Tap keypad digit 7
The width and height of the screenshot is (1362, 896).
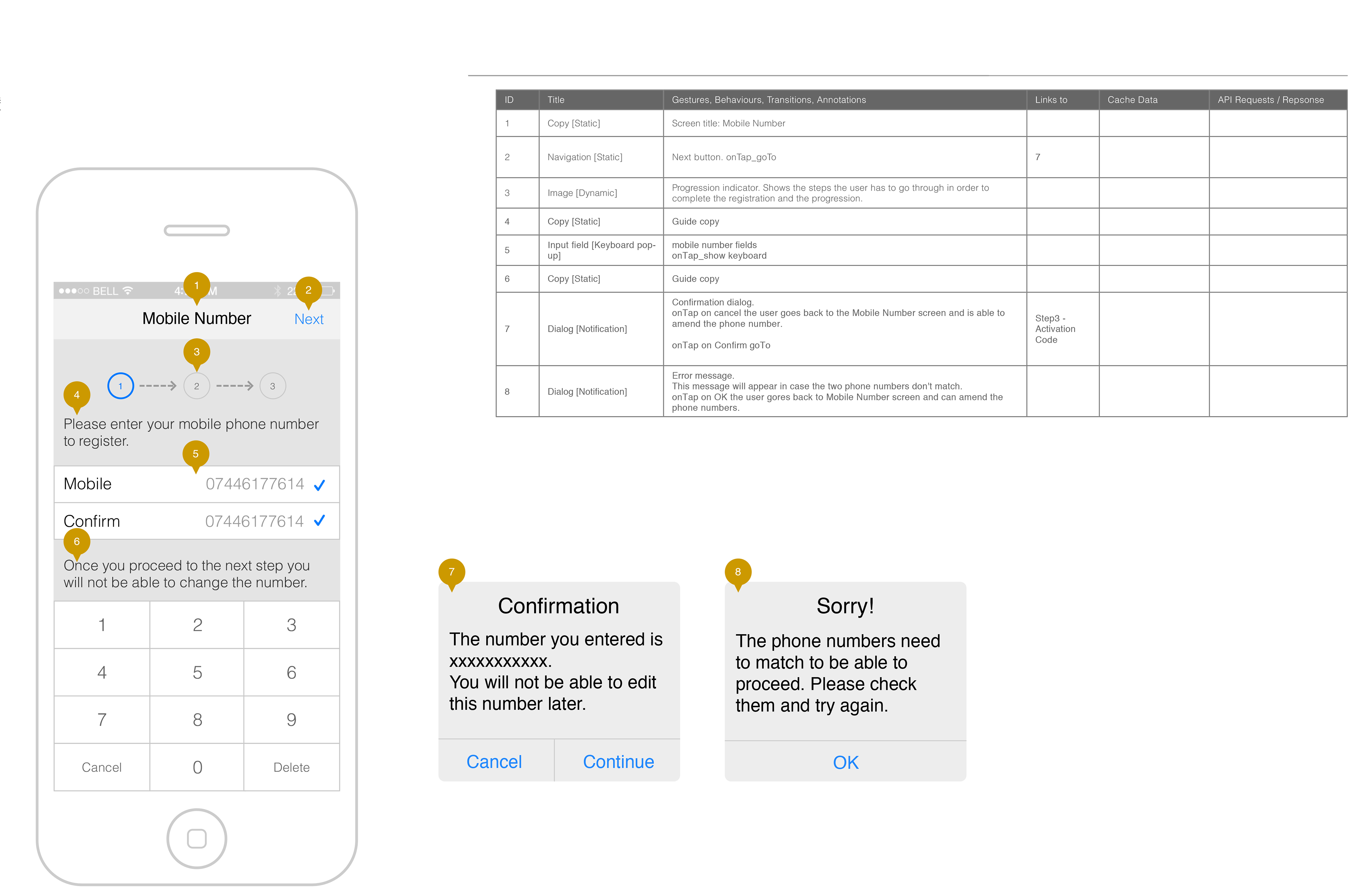click(x=102, y=720)
